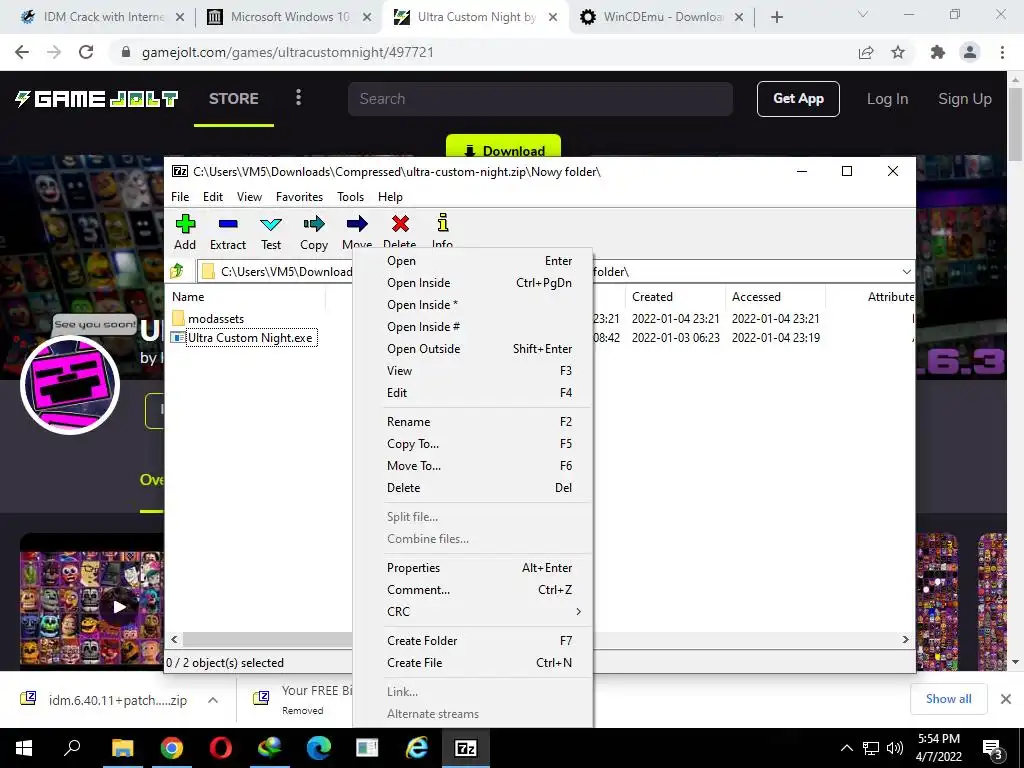Bookmark this page with star icon

898,52
